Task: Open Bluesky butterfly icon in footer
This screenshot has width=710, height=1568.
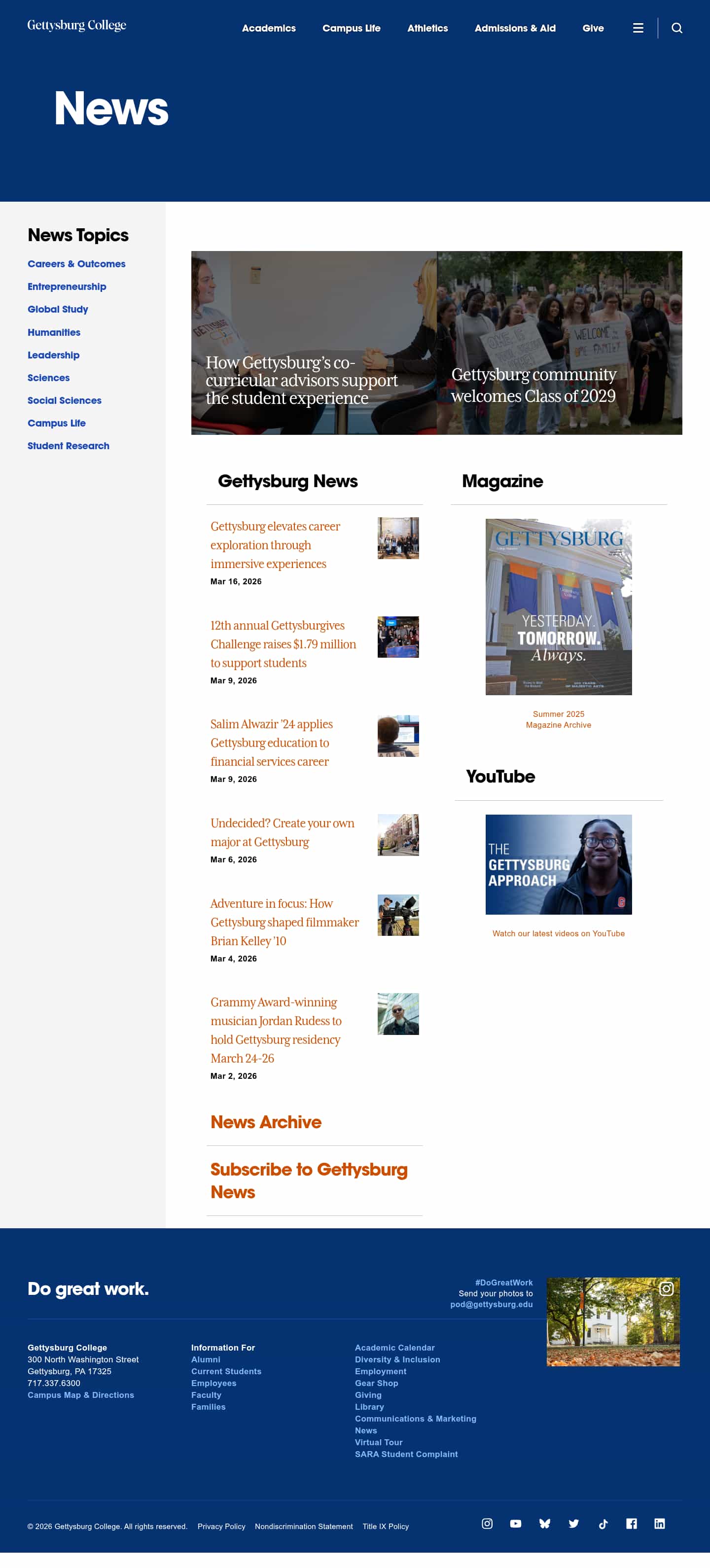Action: point(544,1523)
